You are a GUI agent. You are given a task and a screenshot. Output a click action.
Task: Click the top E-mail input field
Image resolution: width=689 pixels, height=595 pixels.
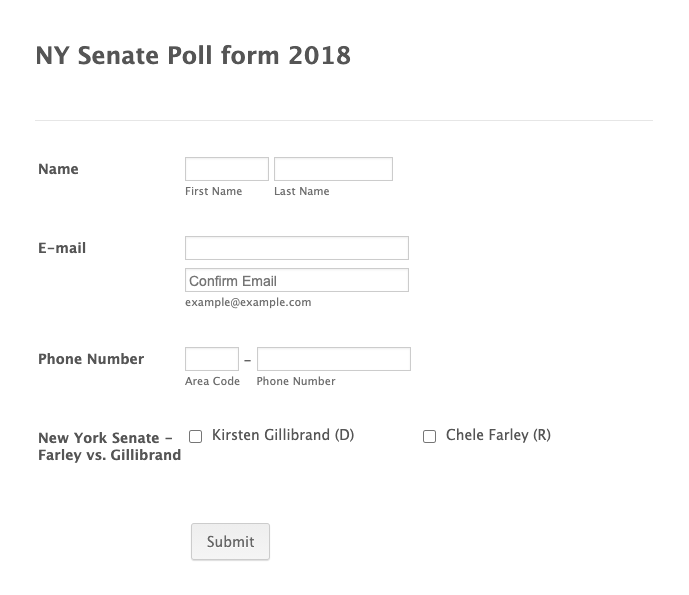297,248
